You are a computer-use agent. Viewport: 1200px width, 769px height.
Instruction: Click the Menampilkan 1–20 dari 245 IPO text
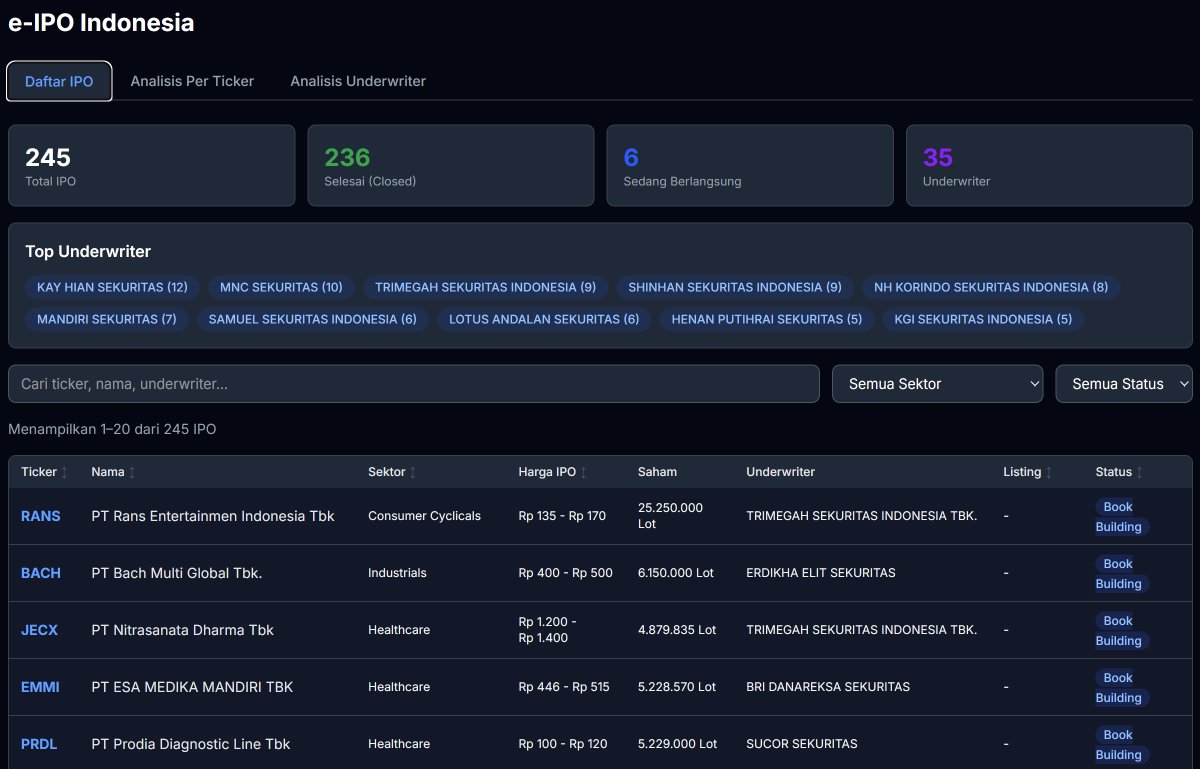pos(112,429)
